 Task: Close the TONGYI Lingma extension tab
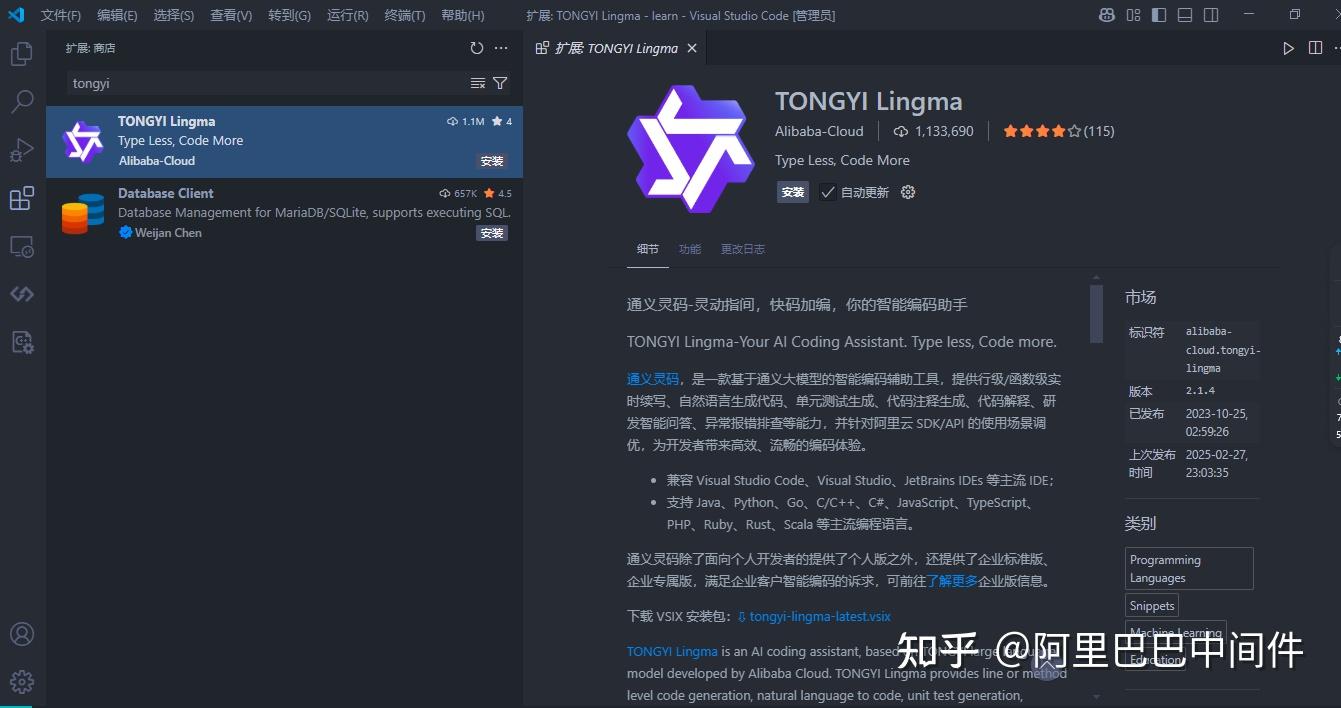[x=692, y=48]
